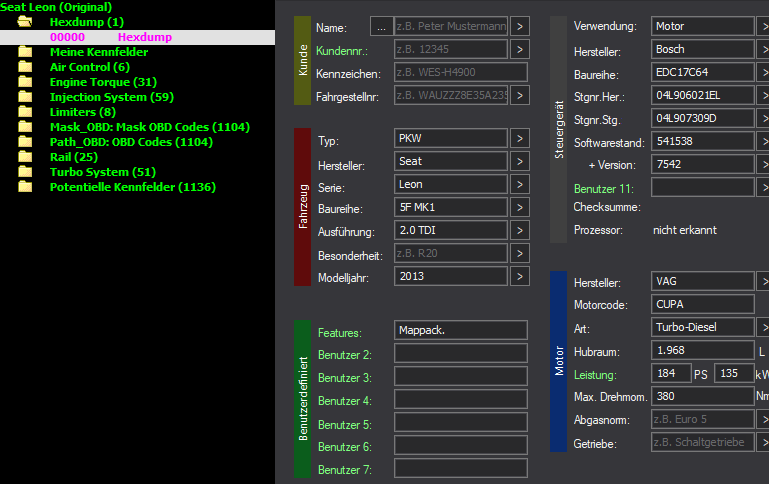Click the Kundennr. input field
The image size is (769, 484).
click(451, 50)
